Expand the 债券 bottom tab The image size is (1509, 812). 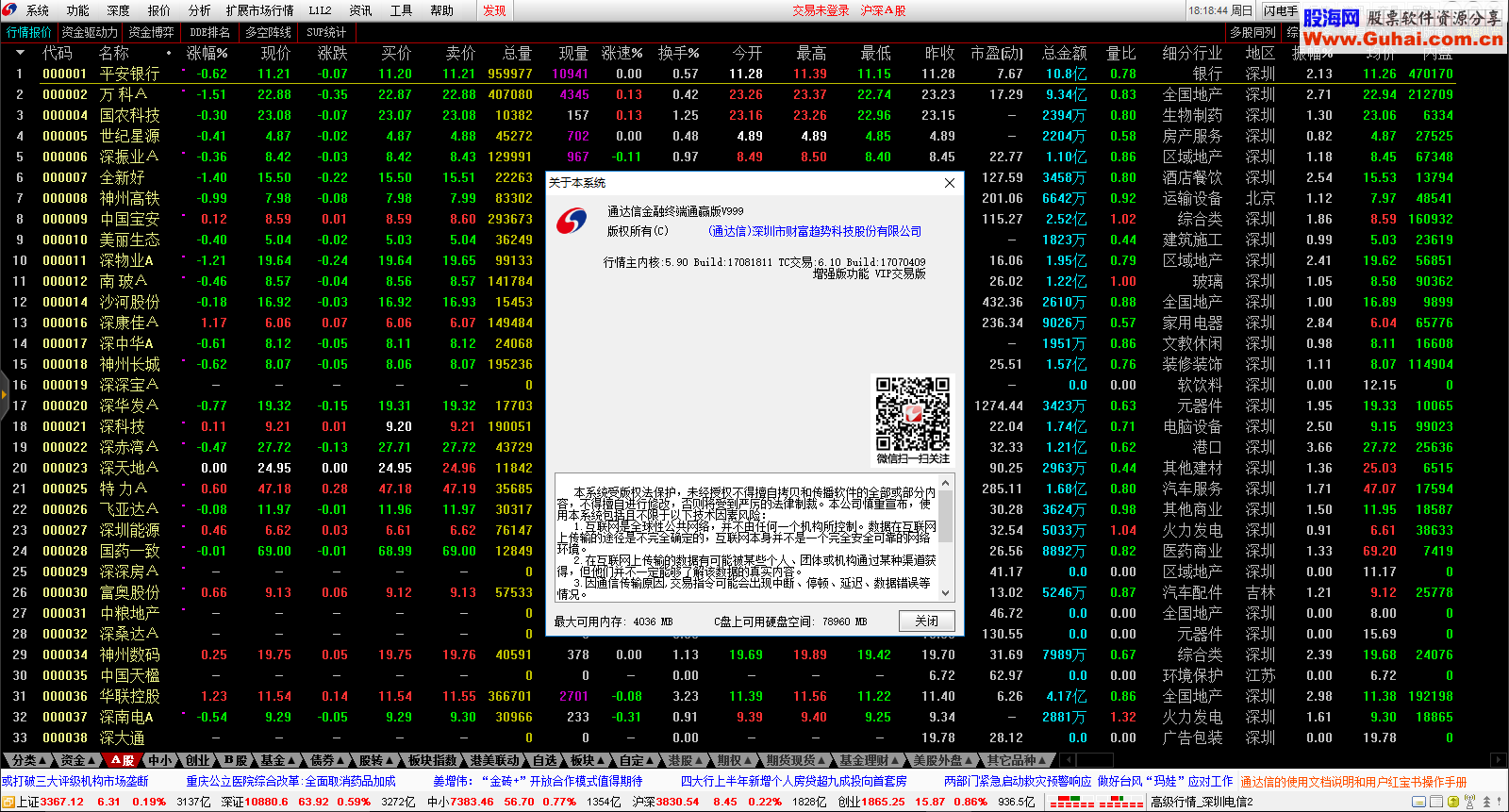point(327,760)
